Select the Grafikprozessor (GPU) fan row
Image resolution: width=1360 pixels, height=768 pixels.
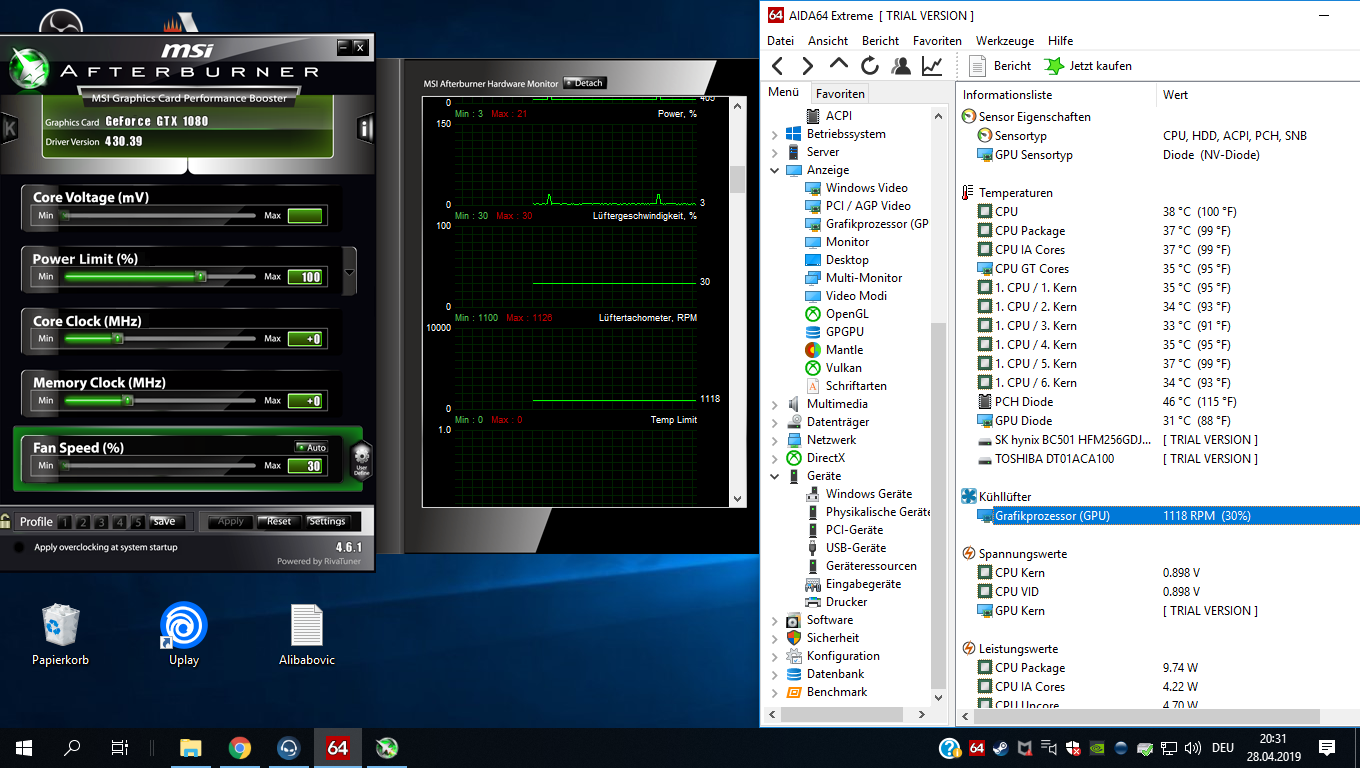(1158, 516)
